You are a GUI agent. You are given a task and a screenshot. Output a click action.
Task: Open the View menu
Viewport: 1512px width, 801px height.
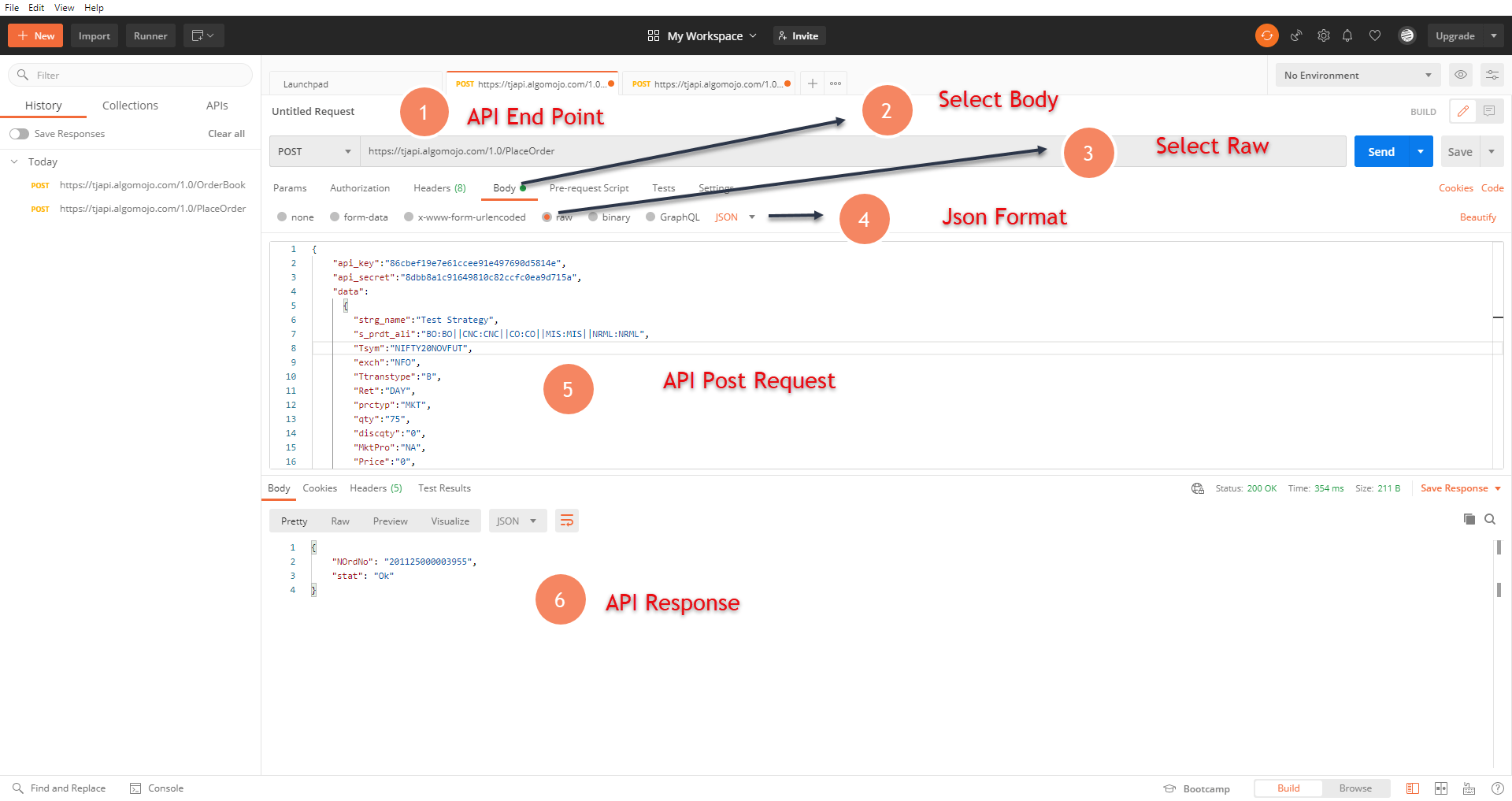click(x=63, y=8)
